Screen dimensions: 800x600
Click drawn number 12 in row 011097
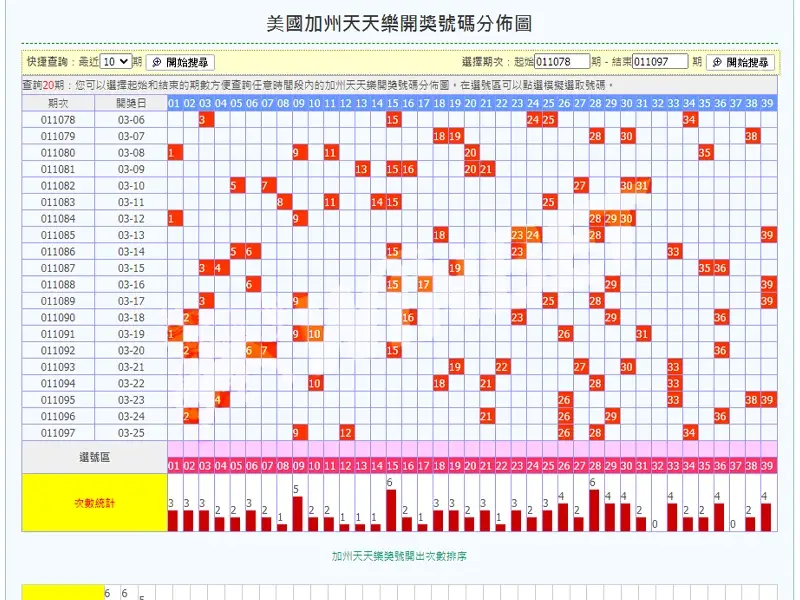[346, 433]
